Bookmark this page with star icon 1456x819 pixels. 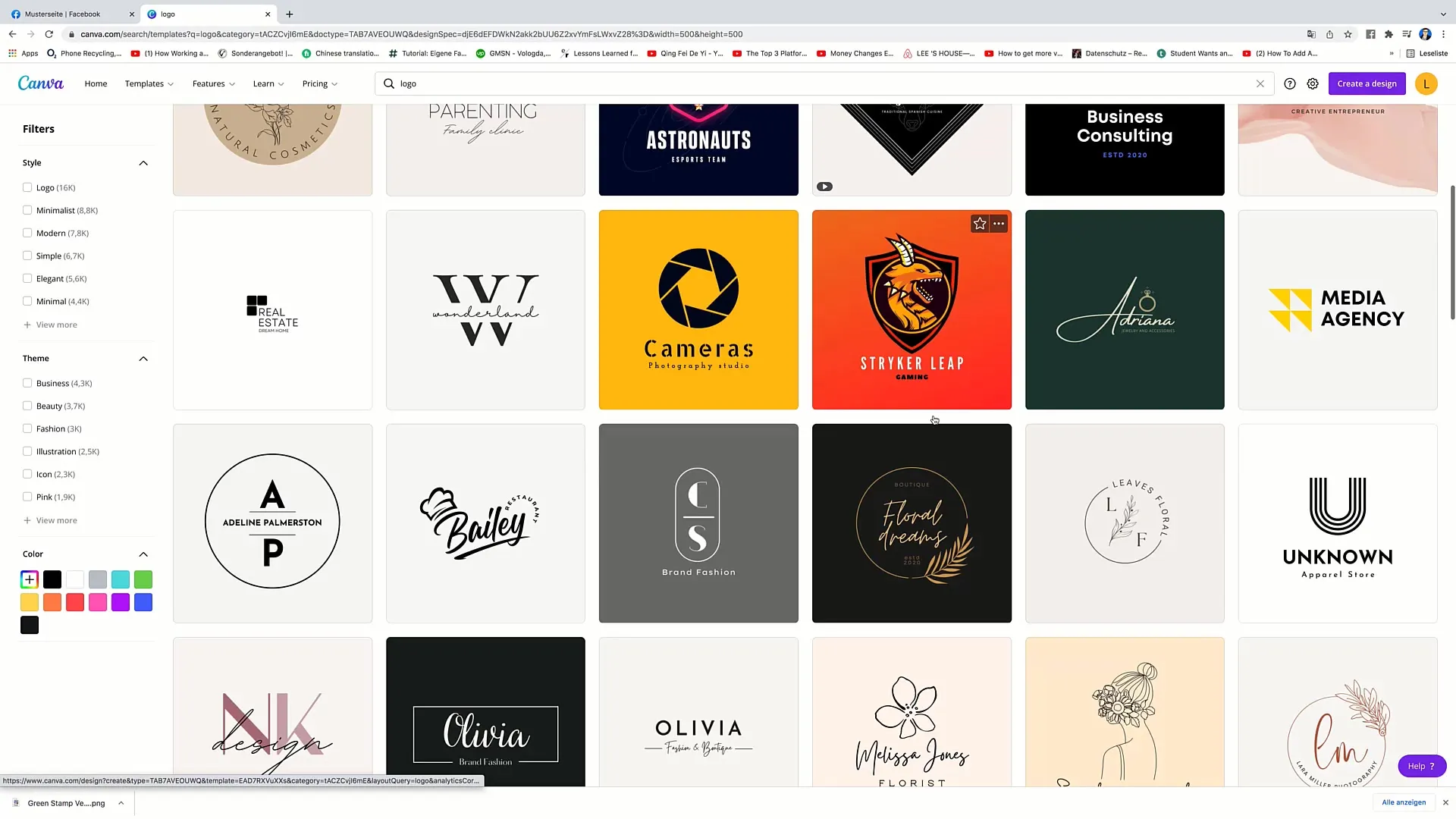tap(1348, 34)
